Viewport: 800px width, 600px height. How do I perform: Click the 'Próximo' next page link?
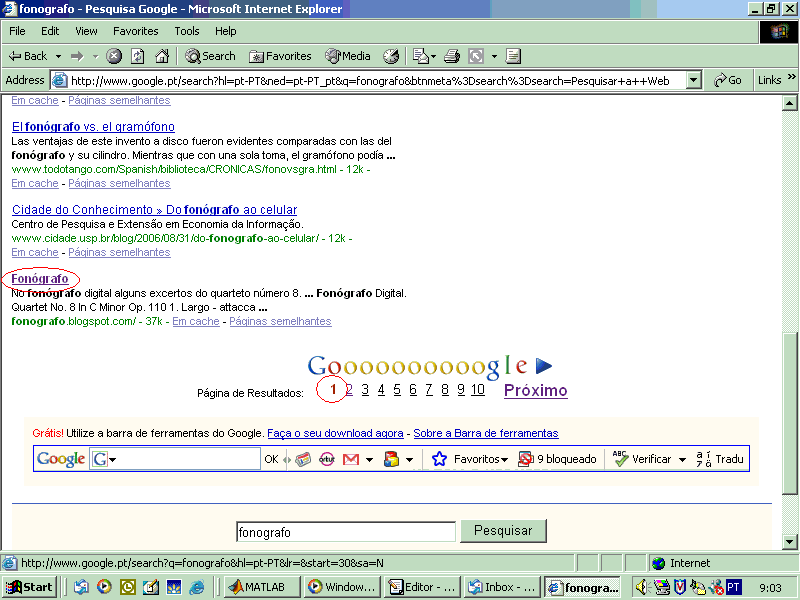coord(536,390)
